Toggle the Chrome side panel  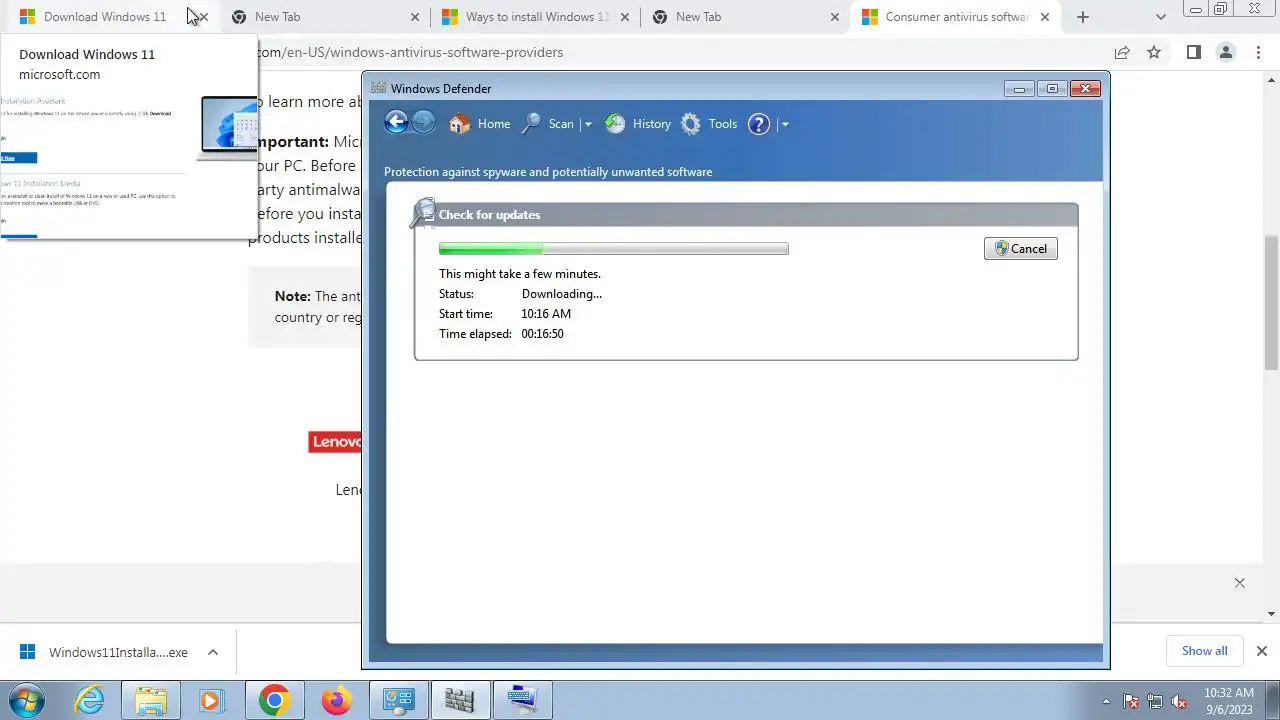pyautogui.click(x=1193, y=52)
